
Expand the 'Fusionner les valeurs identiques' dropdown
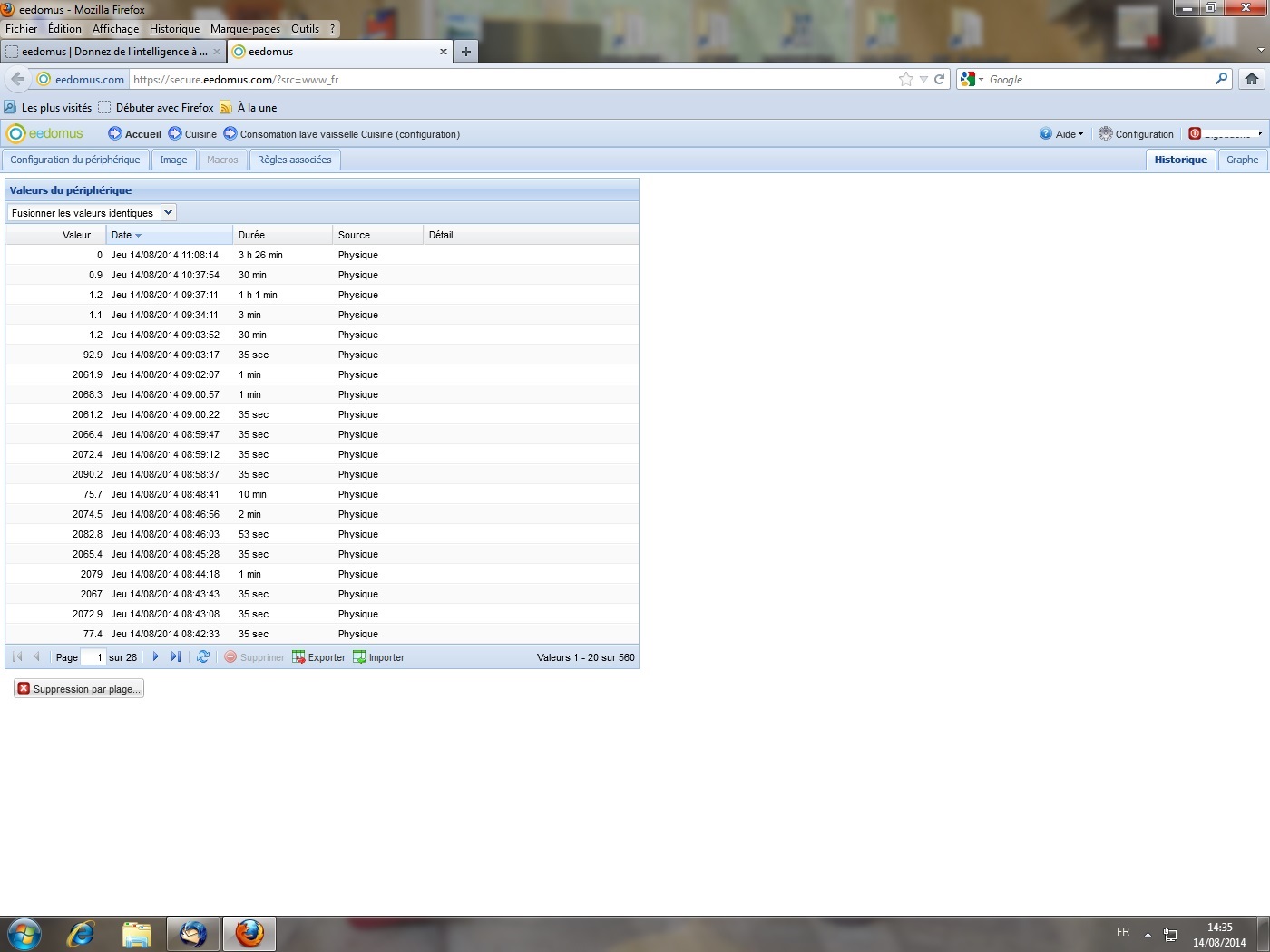[x=168, y=212]
